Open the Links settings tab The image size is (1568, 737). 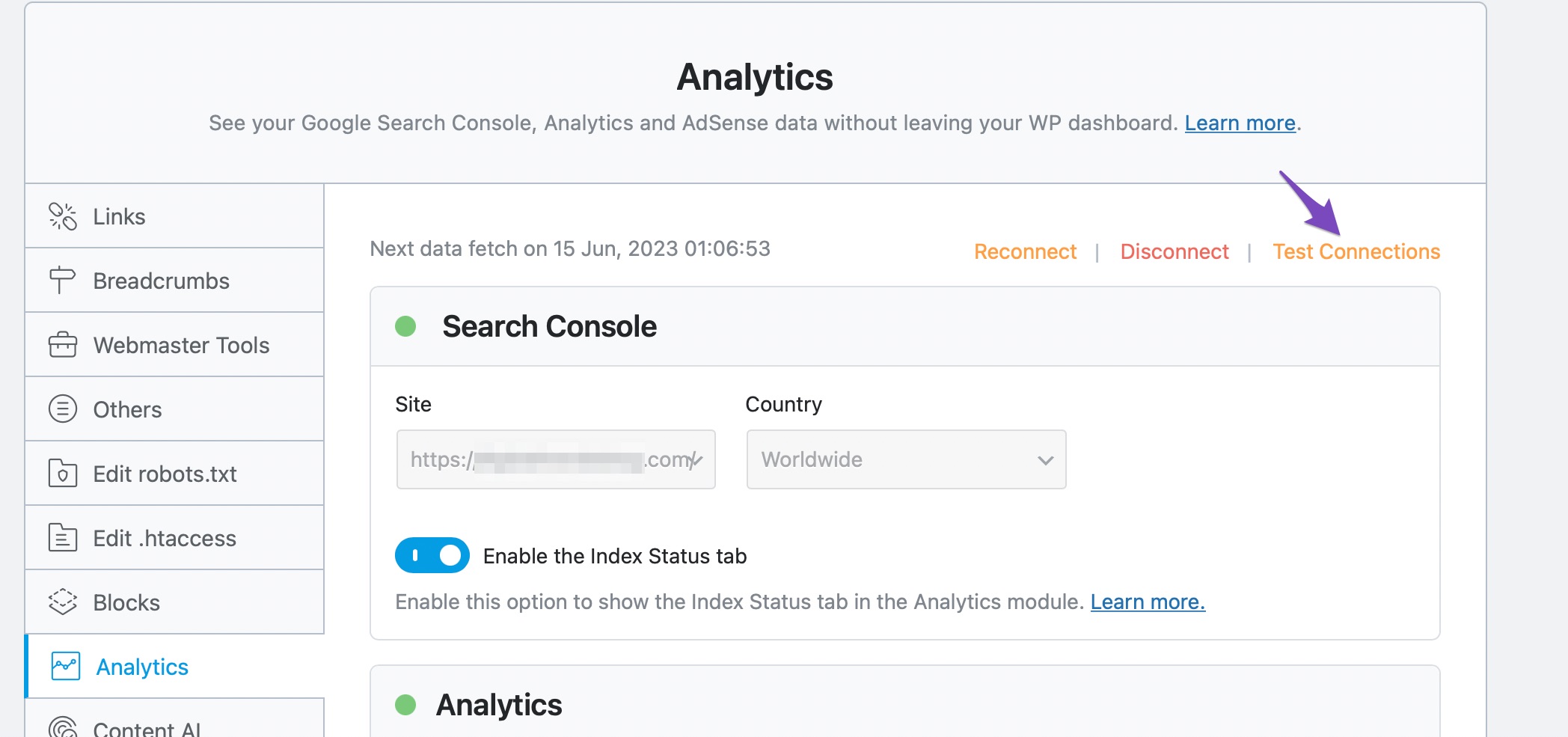[174, 216]
